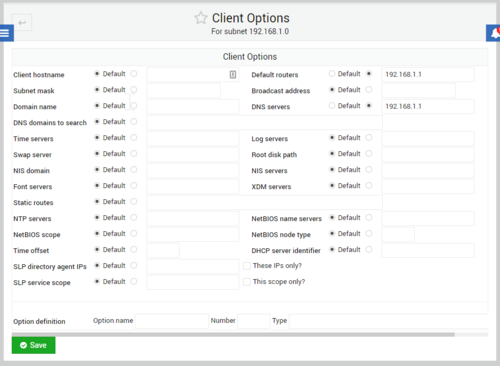Click the Time offset input field
This screenshot has height=366, width=500.
pos(163,250)
